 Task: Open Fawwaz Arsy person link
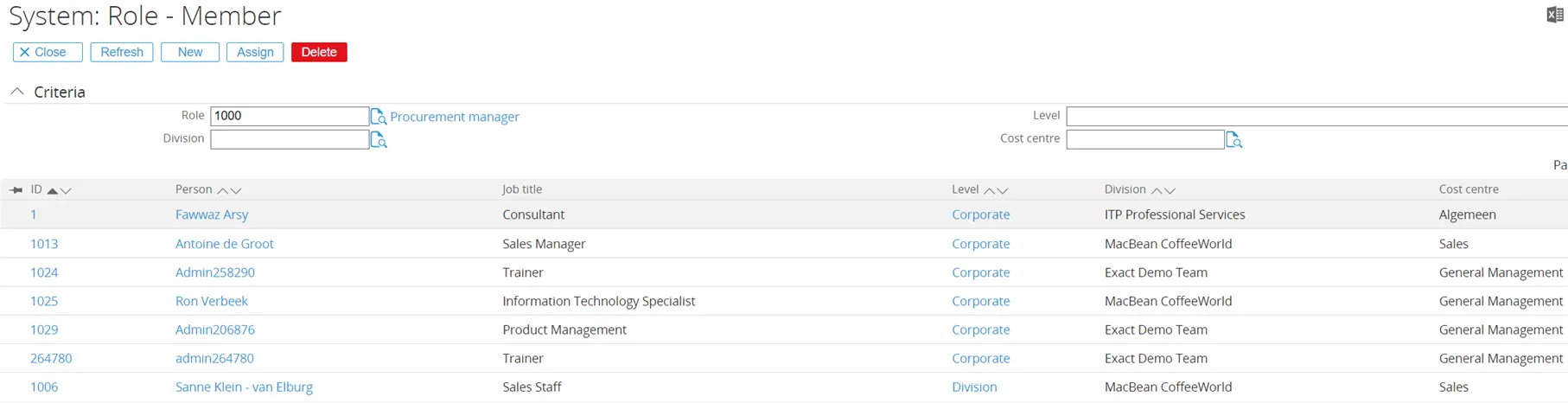tap(212, 214)
